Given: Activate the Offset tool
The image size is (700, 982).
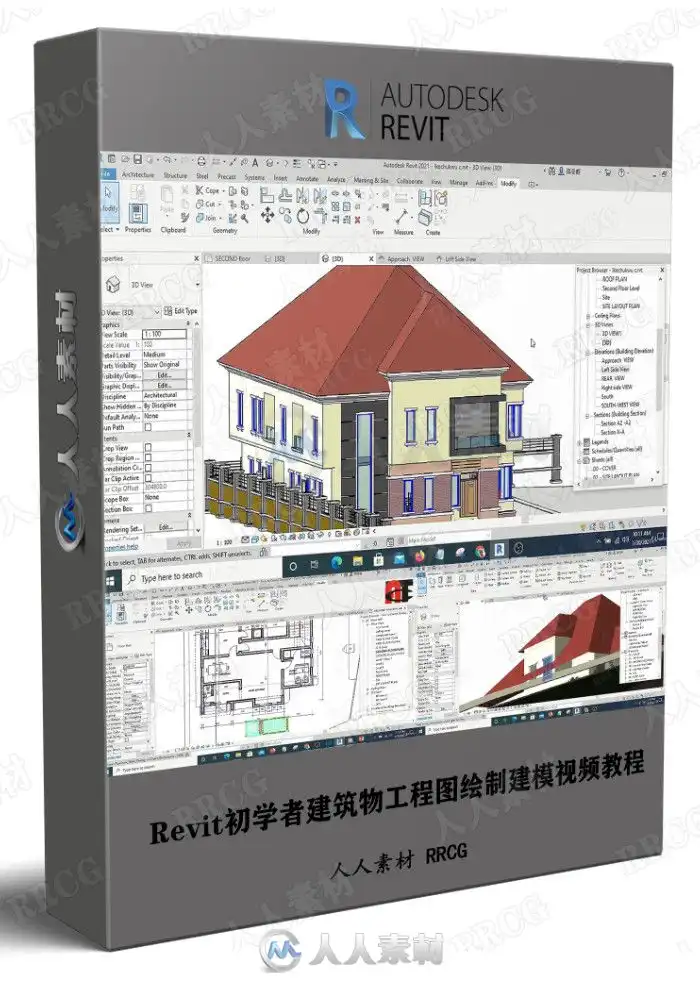Looking at the screenshot, I should click(x=285, y=195).
